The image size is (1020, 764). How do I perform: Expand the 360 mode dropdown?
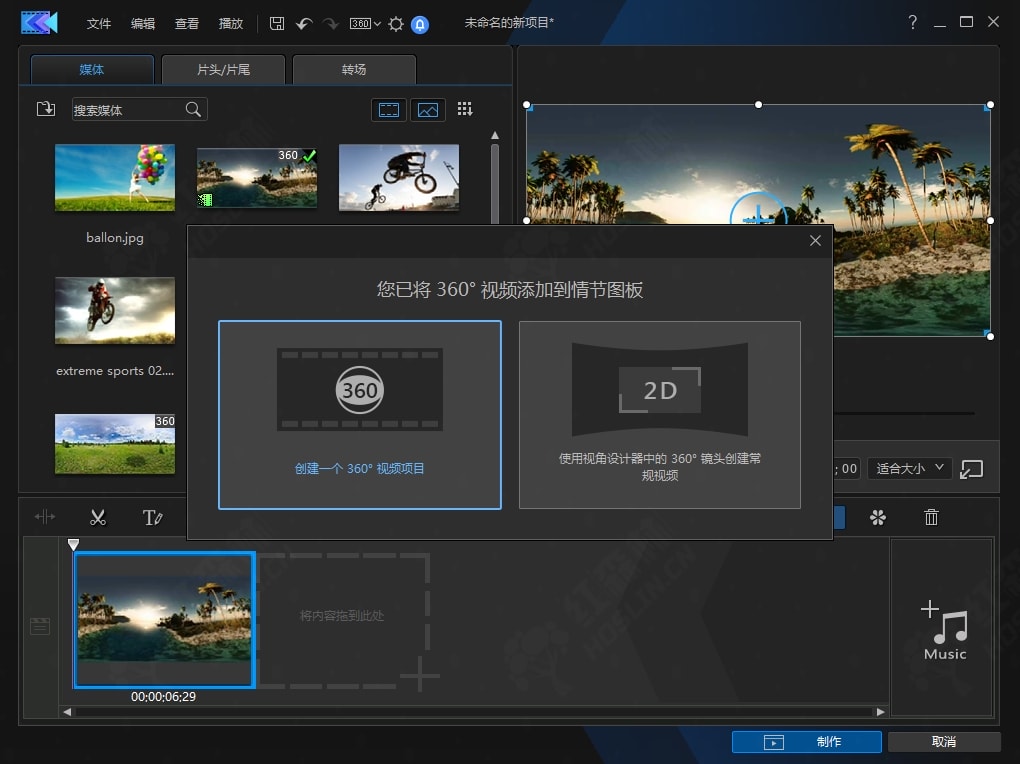[x=365, y=24]
